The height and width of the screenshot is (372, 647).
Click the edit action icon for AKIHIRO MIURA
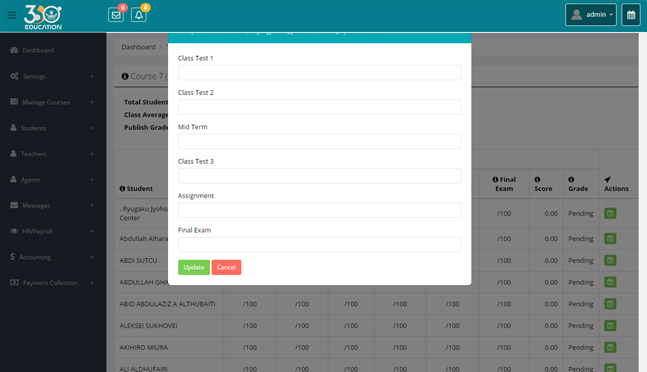(610, 347)
